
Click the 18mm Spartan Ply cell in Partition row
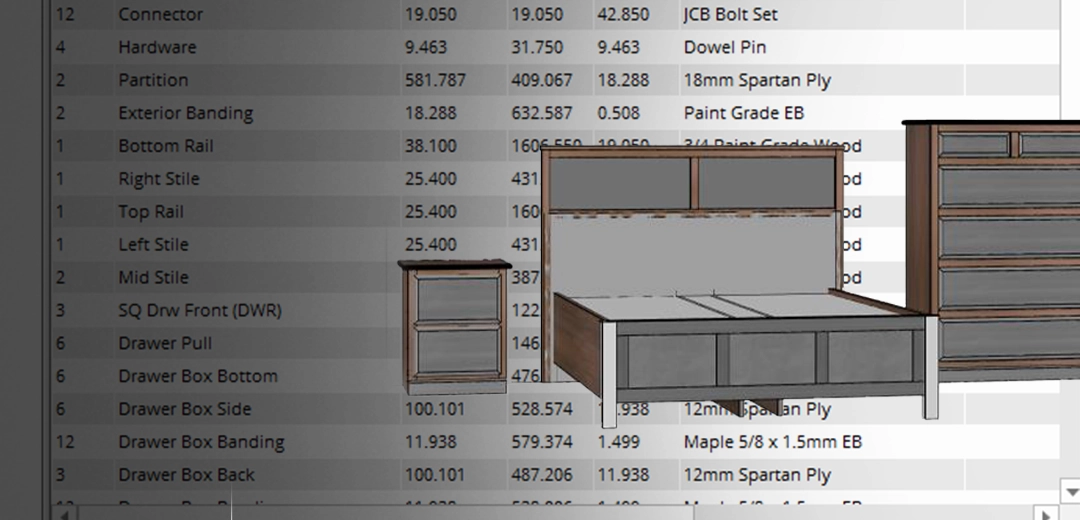tap(757, 81)
